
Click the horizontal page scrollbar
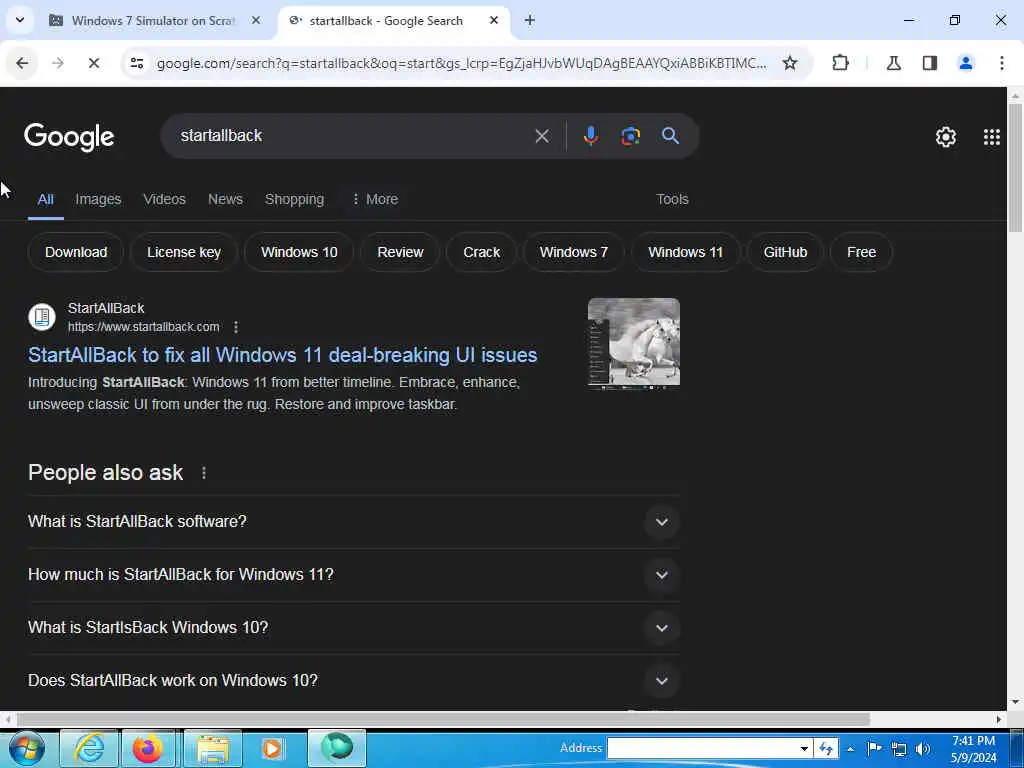[444, 719]
